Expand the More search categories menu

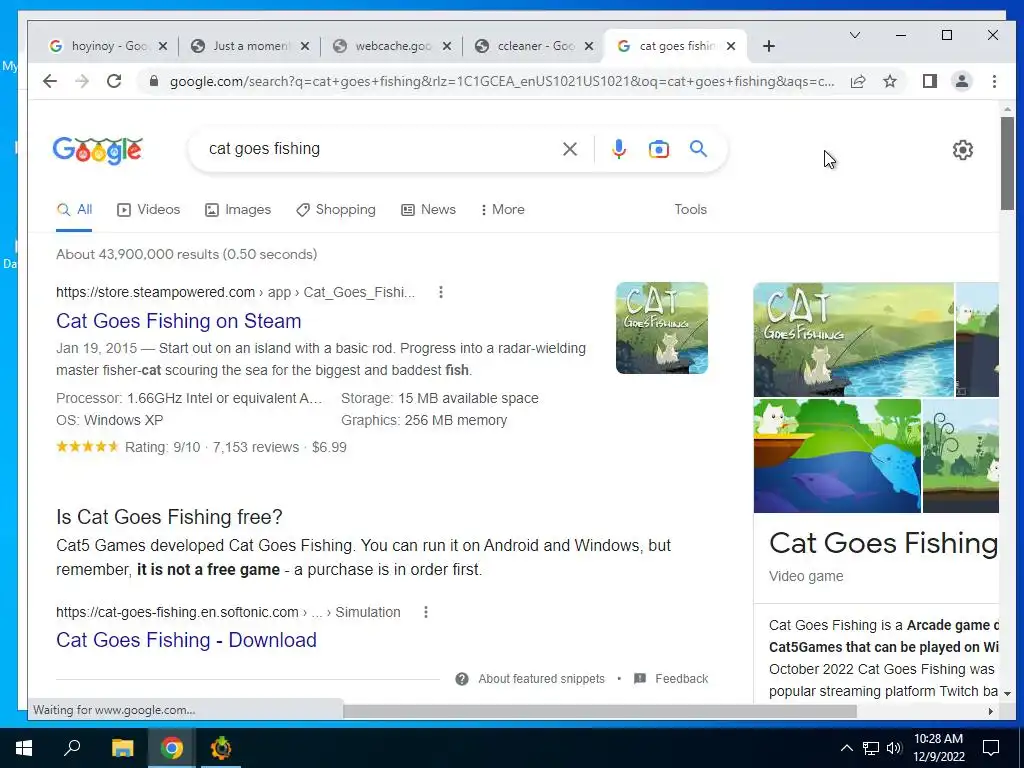[502, 210]
